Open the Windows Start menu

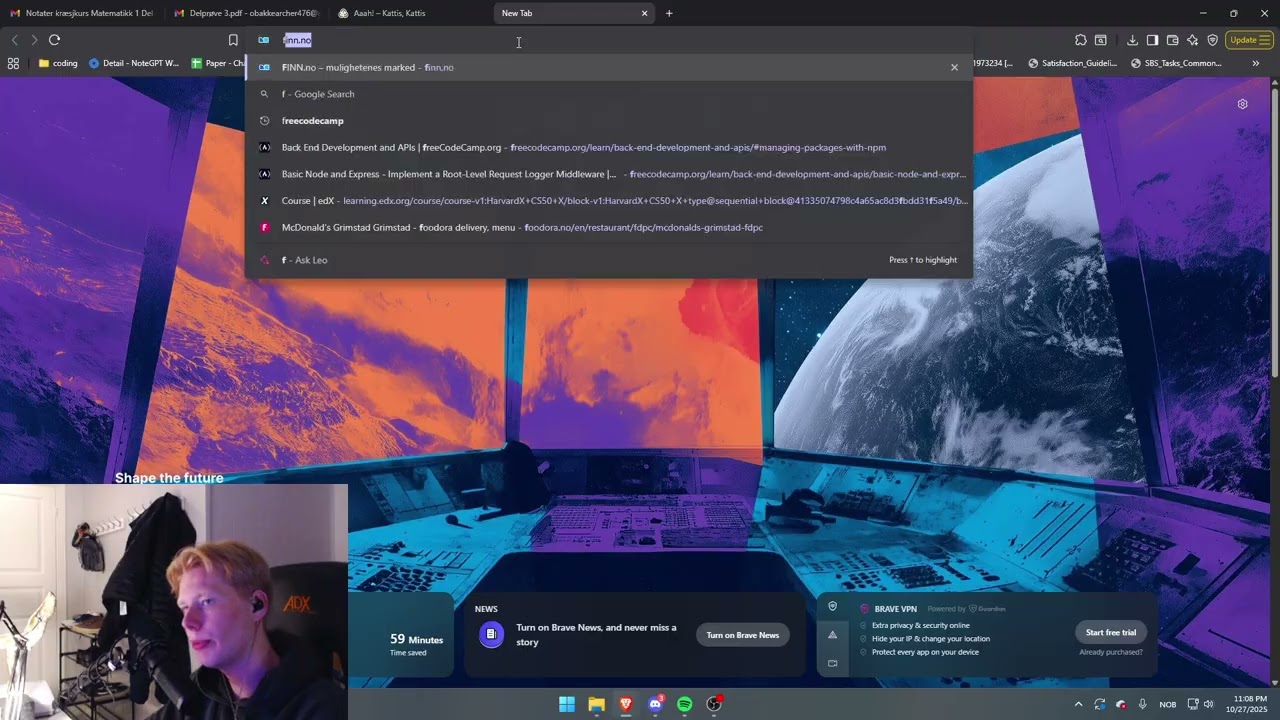[567, 704]
